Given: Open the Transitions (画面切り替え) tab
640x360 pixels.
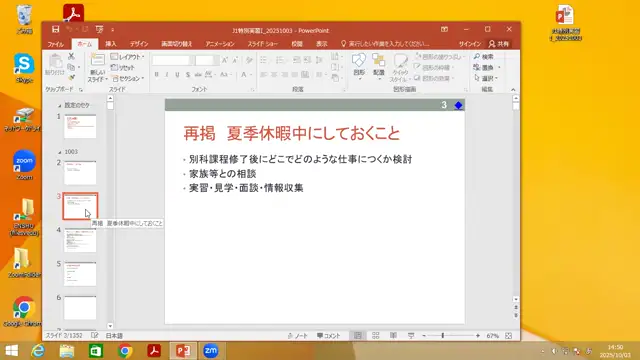Looking at the screenshot, I should pos(176,44).
